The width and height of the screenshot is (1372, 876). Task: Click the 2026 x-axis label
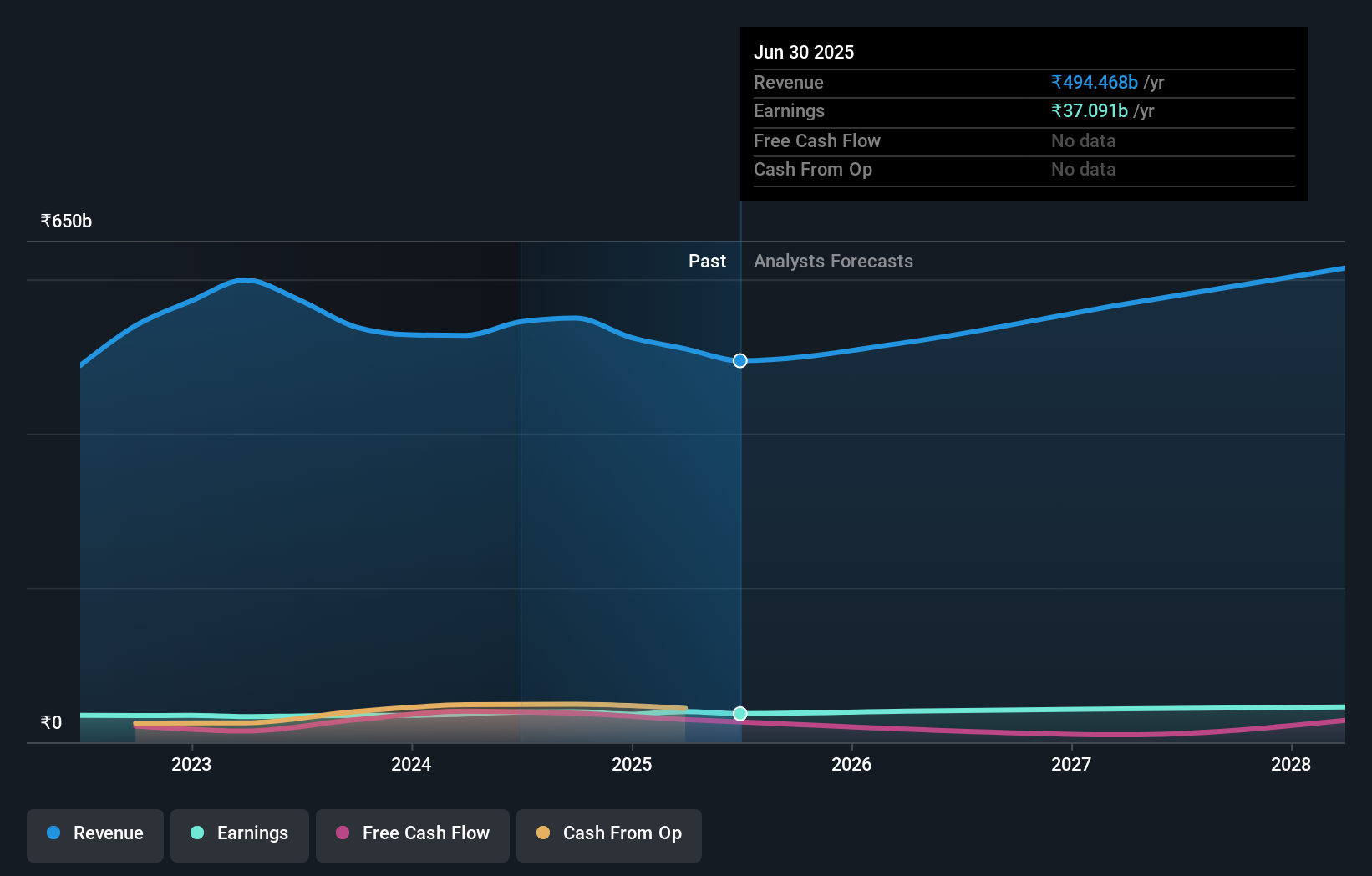tap(851, 764)
